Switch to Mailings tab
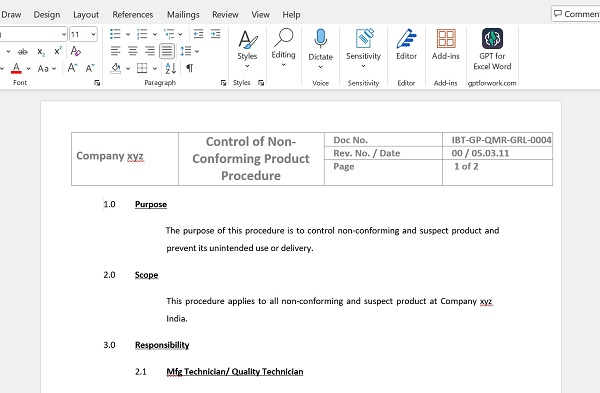 183,15
